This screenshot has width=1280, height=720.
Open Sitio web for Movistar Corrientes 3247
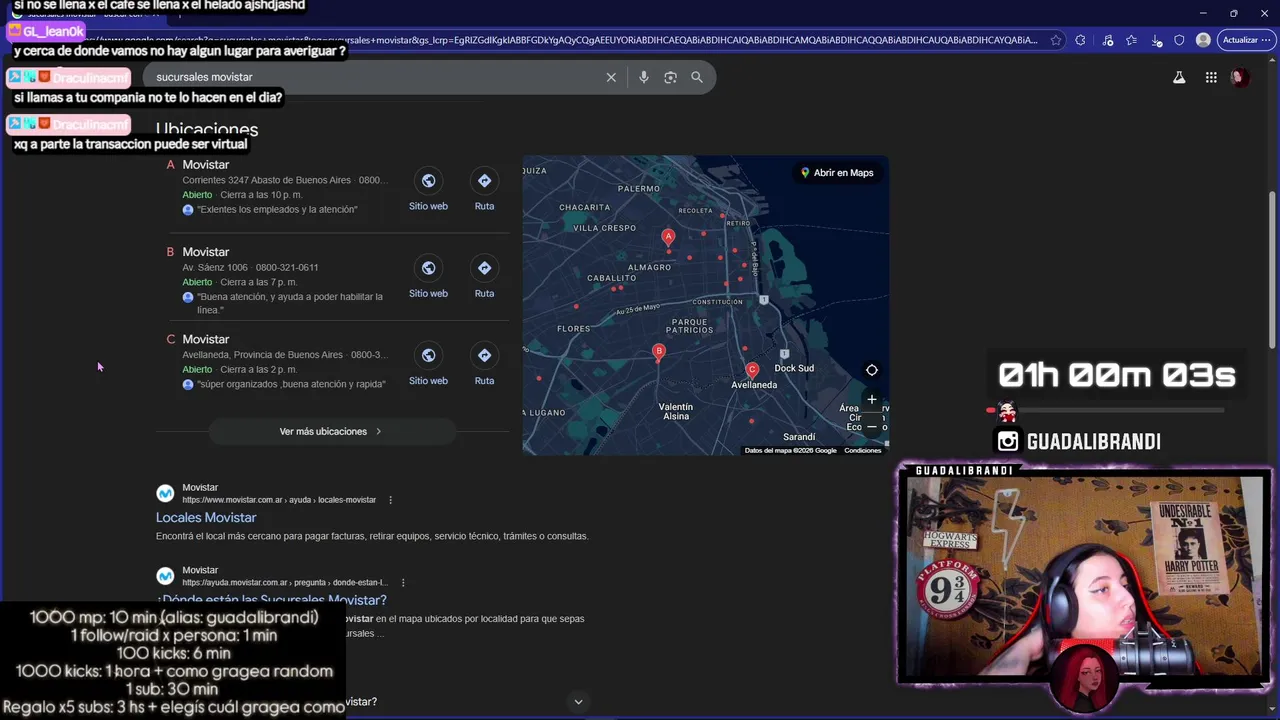point(428,189)
